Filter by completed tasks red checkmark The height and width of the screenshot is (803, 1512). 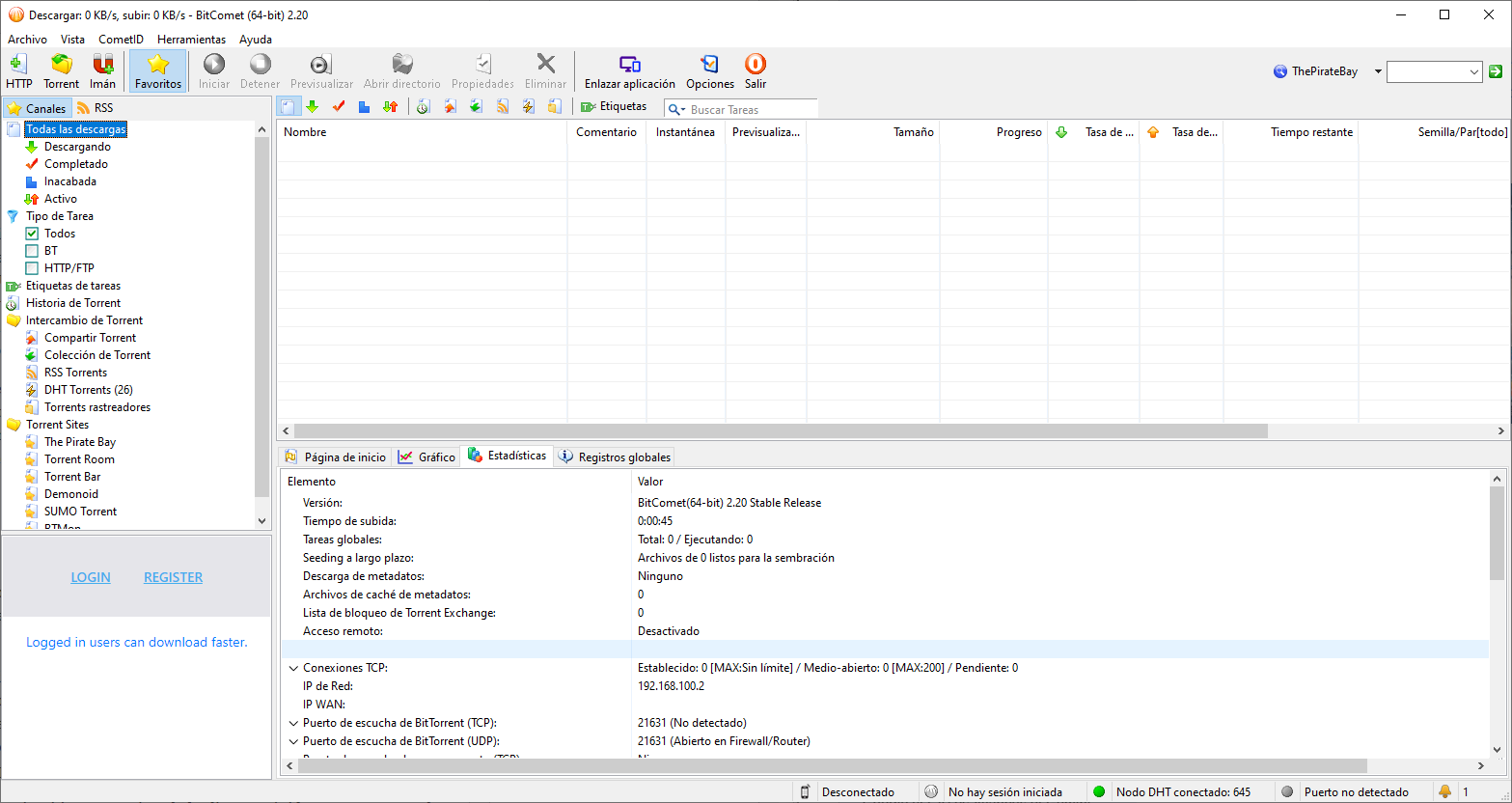[x=339, y=107]
